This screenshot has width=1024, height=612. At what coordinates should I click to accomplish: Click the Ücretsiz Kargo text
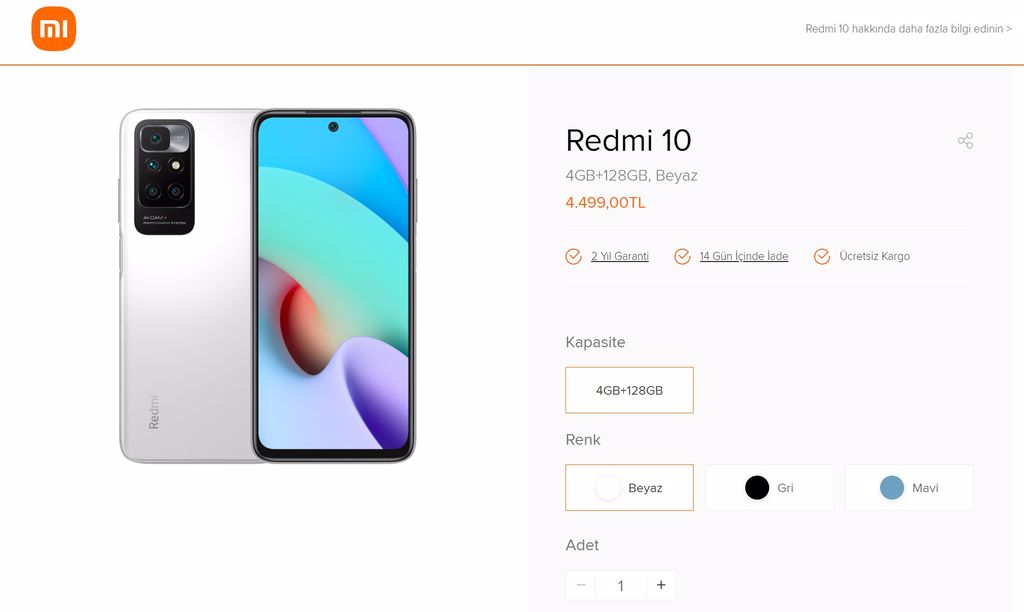(x=874, y=256)
